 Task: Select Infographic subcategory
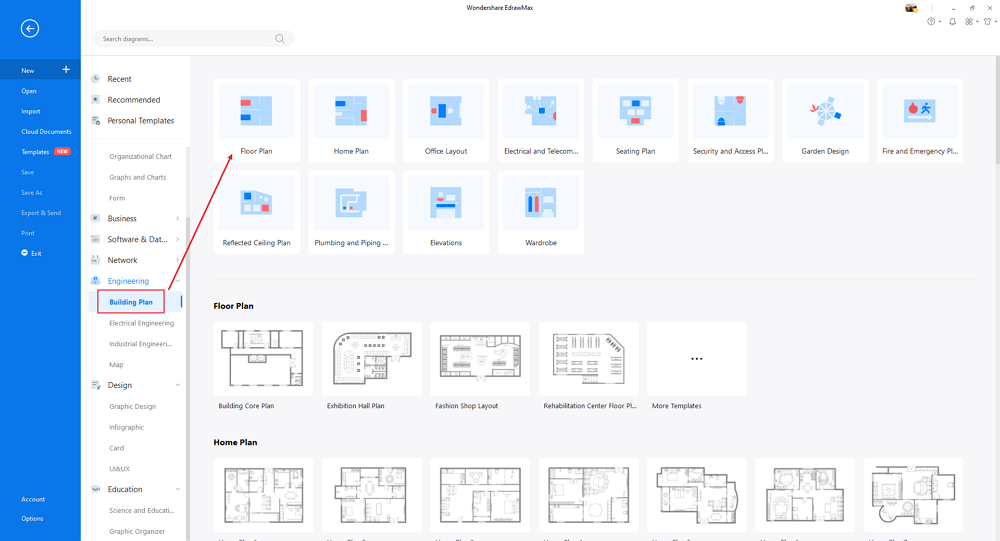126,427
